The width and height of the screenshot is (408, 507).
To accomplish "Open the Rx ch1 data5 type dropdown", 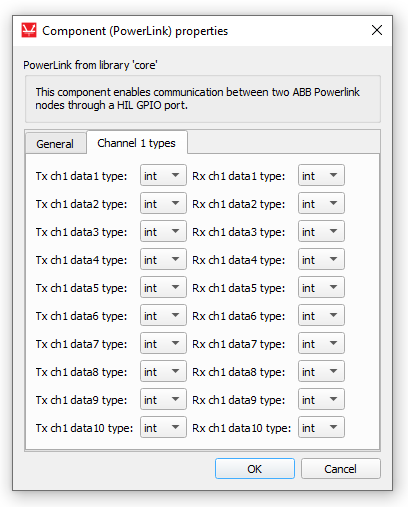I will (321, 287).
